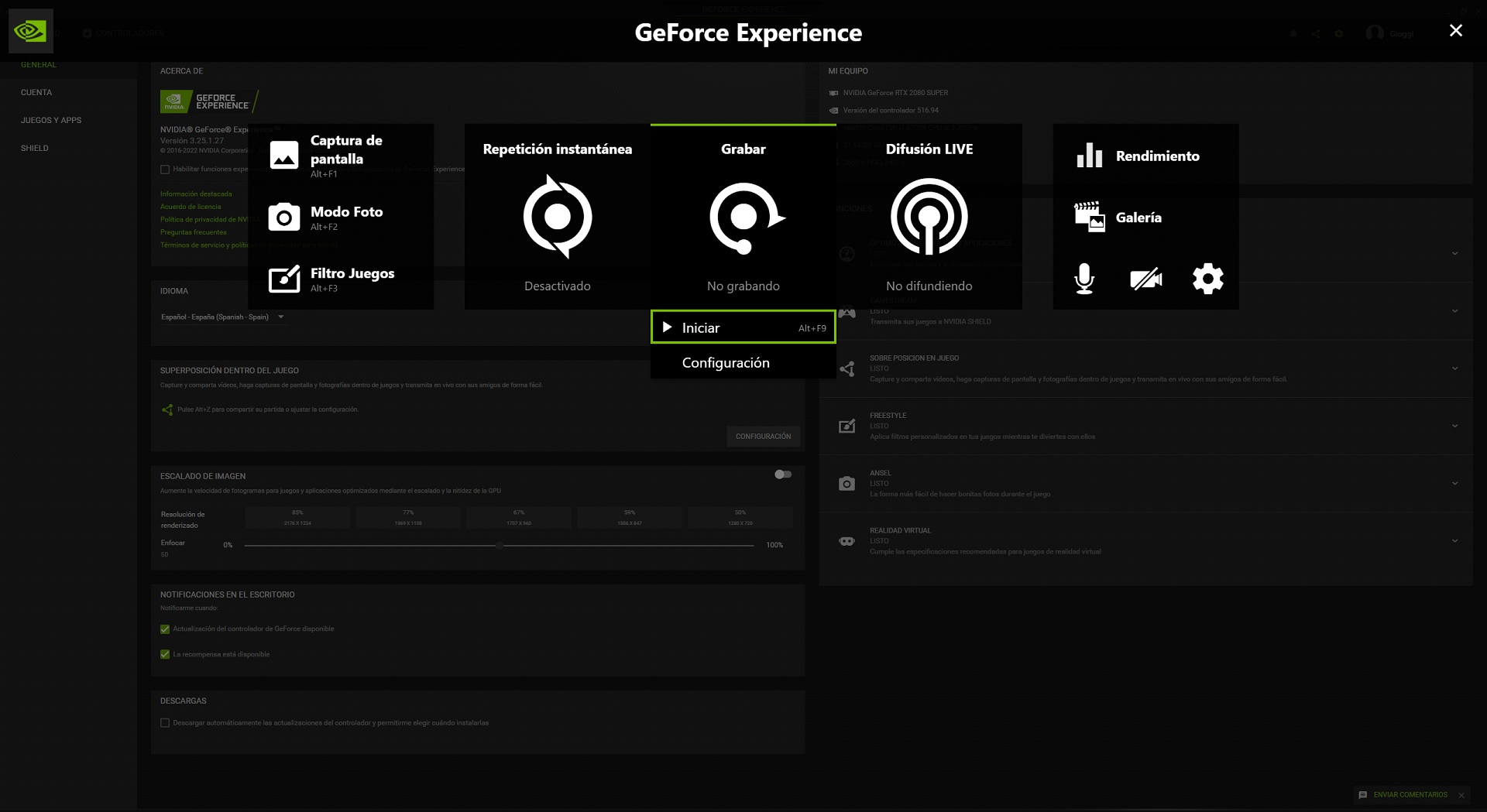Uncheck Actualización del controlador notification

(165, 629)
